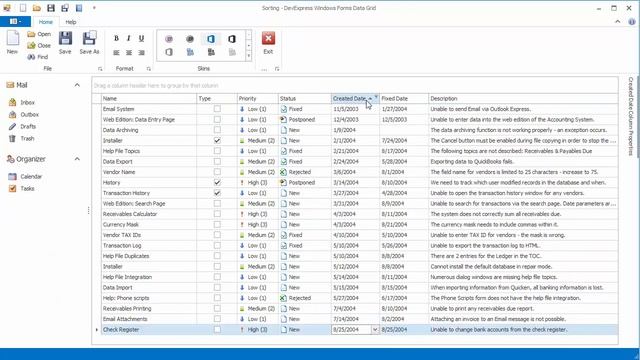Switch to the Home ribbon tab
This screenshot has height=360, width=640.
pos(45,22)
